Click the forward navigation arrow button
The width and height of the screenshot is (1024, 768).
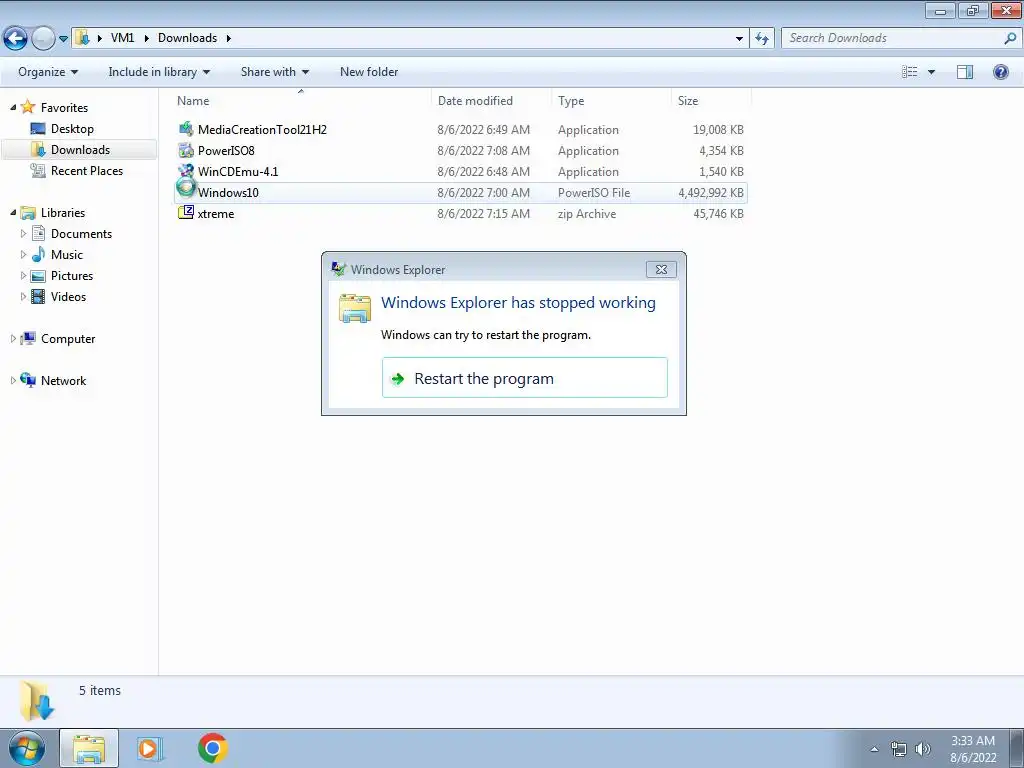[43, 39]
